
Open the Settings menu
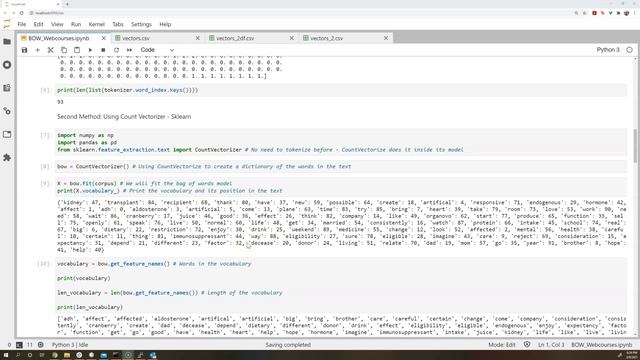pyautogui.click(x=141, y=24)
